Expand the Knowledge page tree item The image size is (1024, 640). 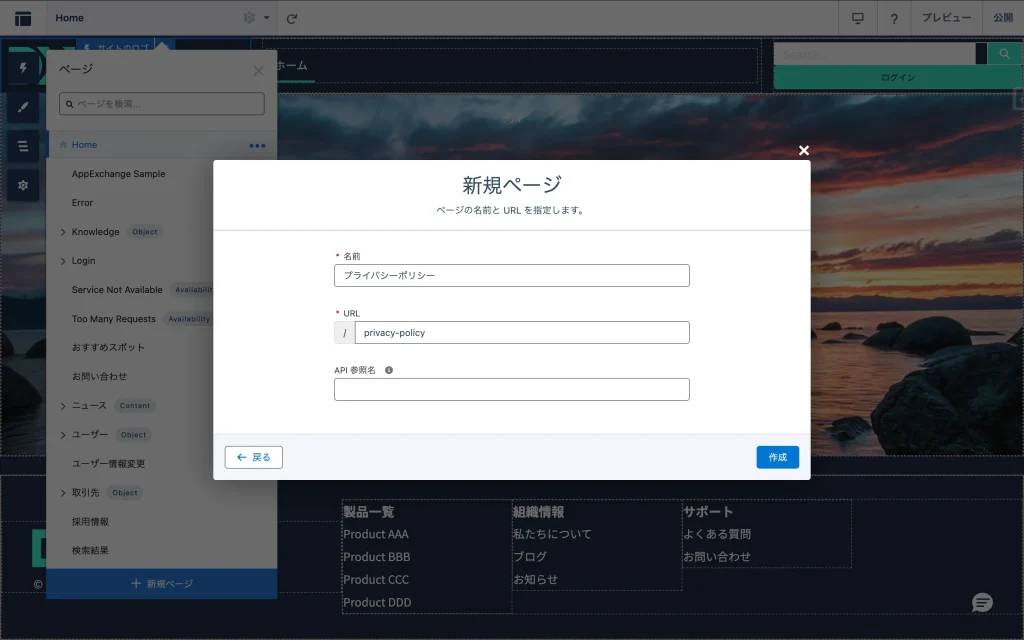(63, 232)
